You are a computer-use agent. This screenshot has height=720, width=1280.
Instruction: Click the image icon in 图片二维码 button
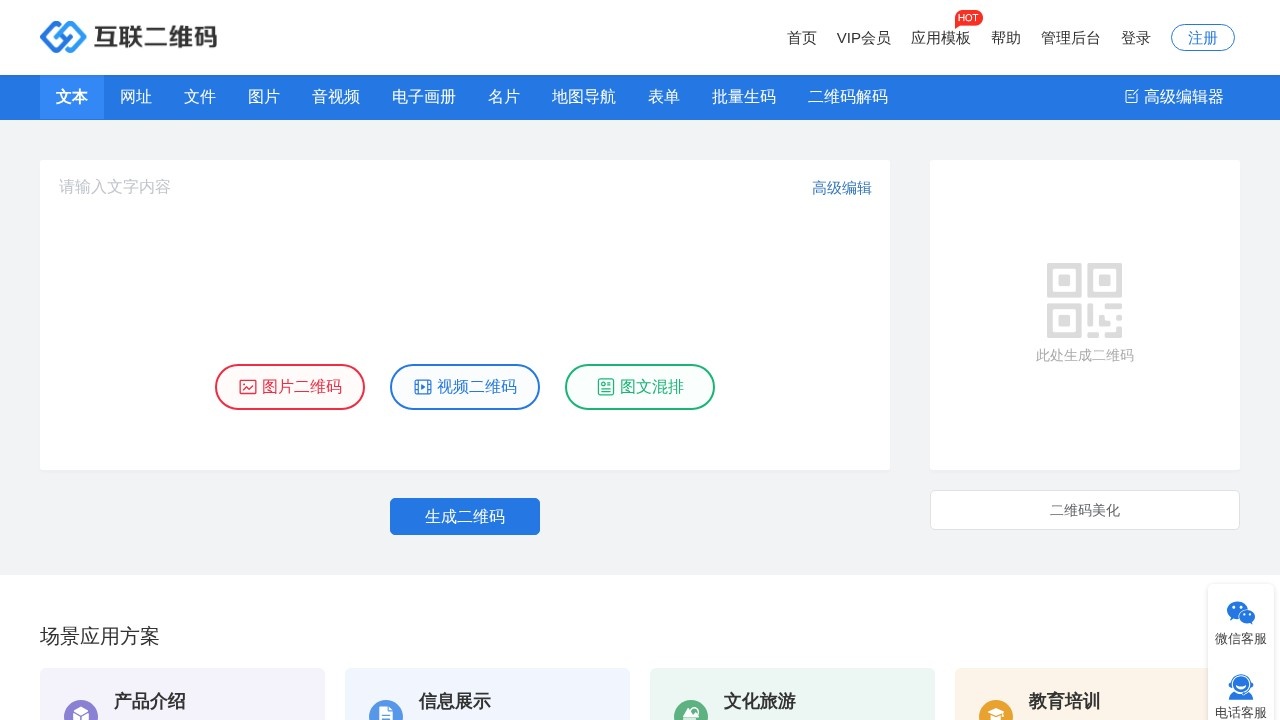click(248, 387)
